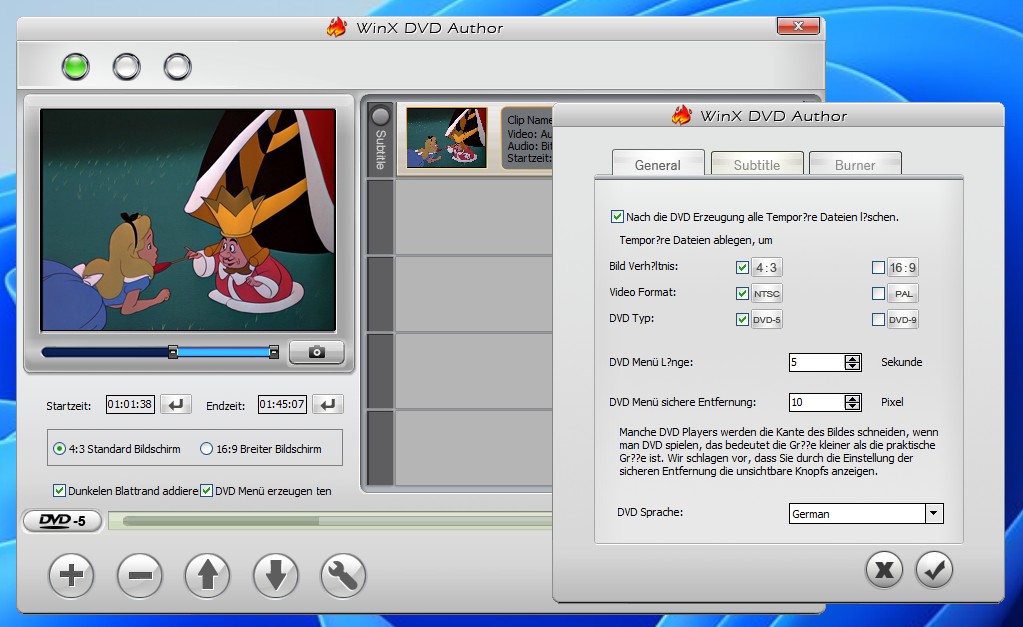Switch to the Burner tab

855,164
